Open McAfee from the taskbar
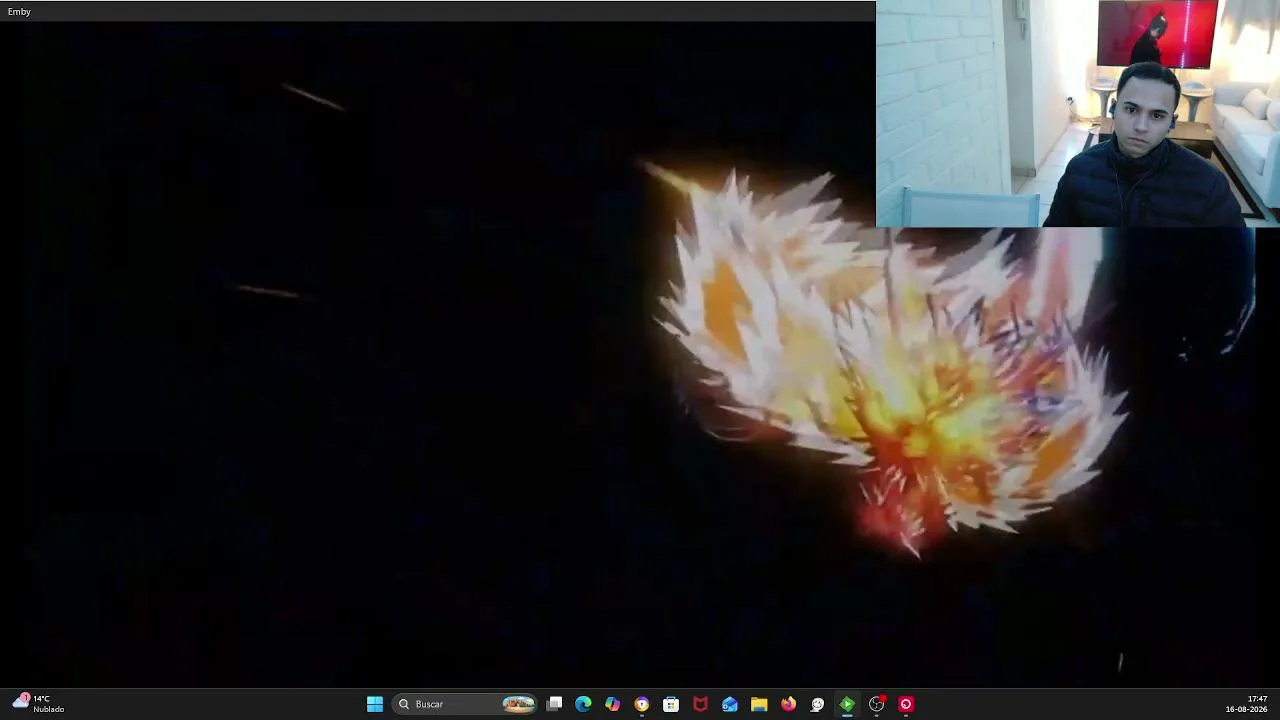 coord(700,704)
